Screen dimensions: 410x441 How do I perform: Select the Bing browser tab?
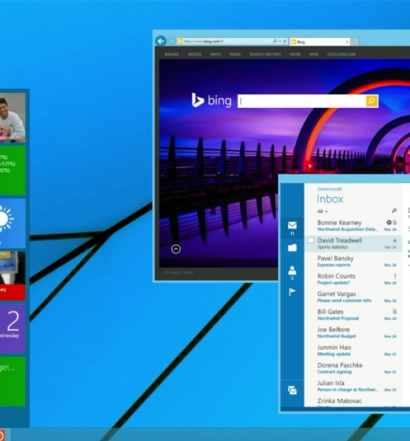[x=319, y=42]
